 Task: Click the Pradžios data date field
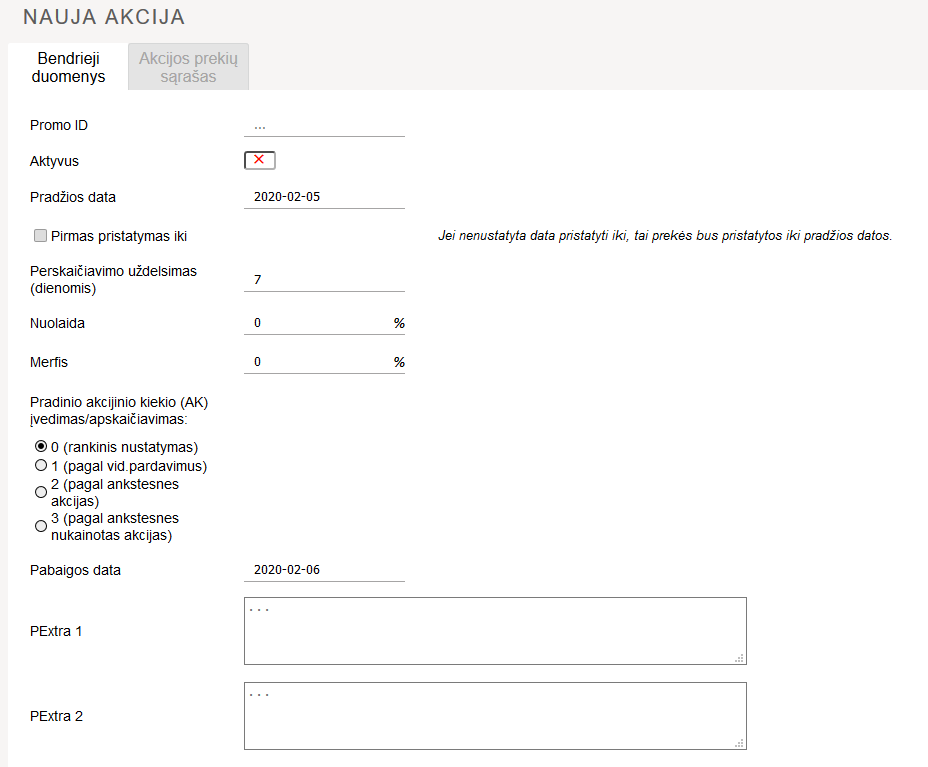(323, 197)
